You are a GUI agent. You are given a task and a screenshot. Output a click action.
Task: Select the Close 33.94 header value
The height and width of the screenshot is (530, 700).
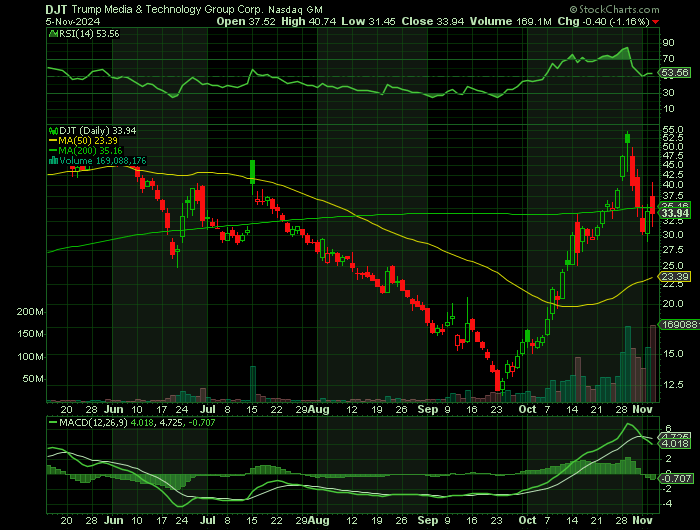433,21
